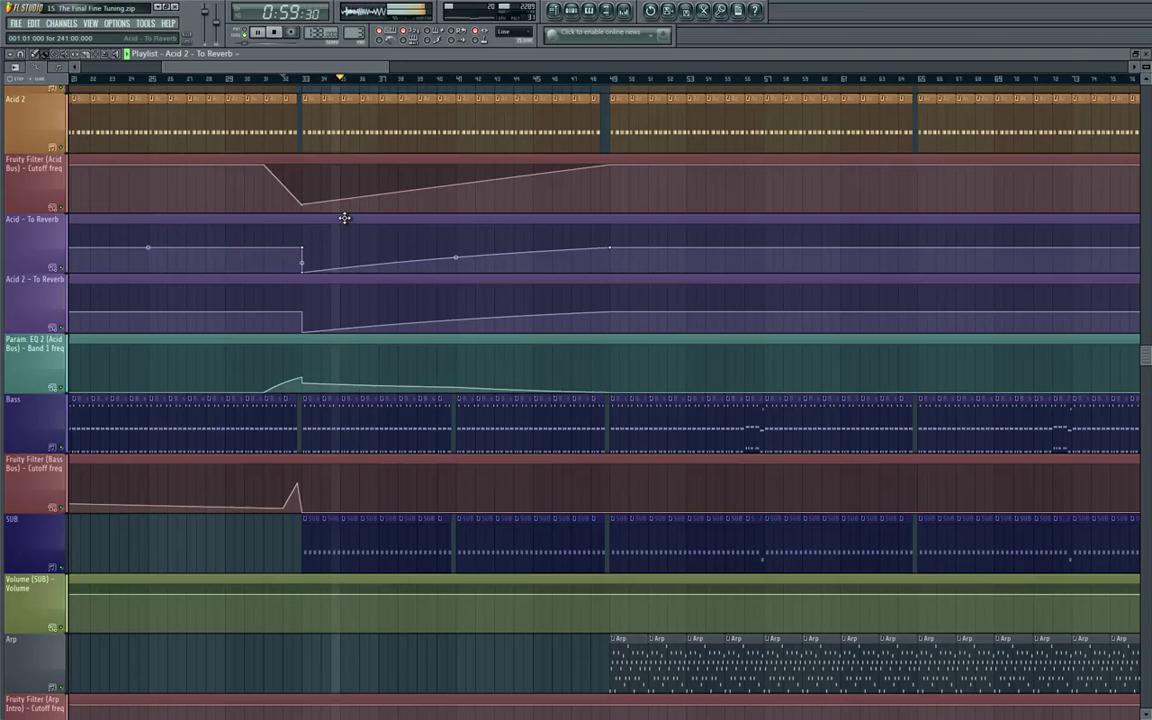
Task: Click the Undo history icon
Action: 649,10
